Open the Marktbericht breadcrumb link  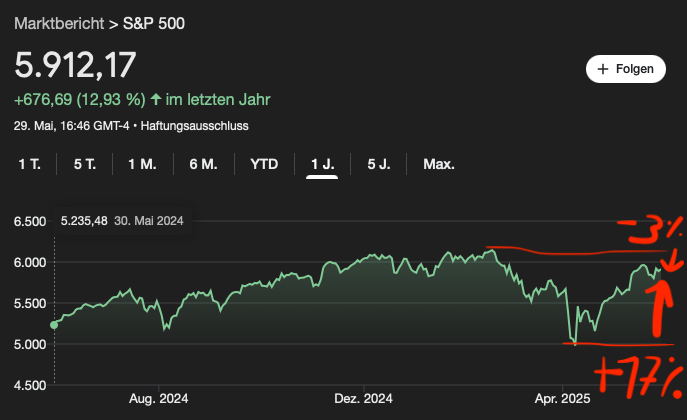click(59, 24)
